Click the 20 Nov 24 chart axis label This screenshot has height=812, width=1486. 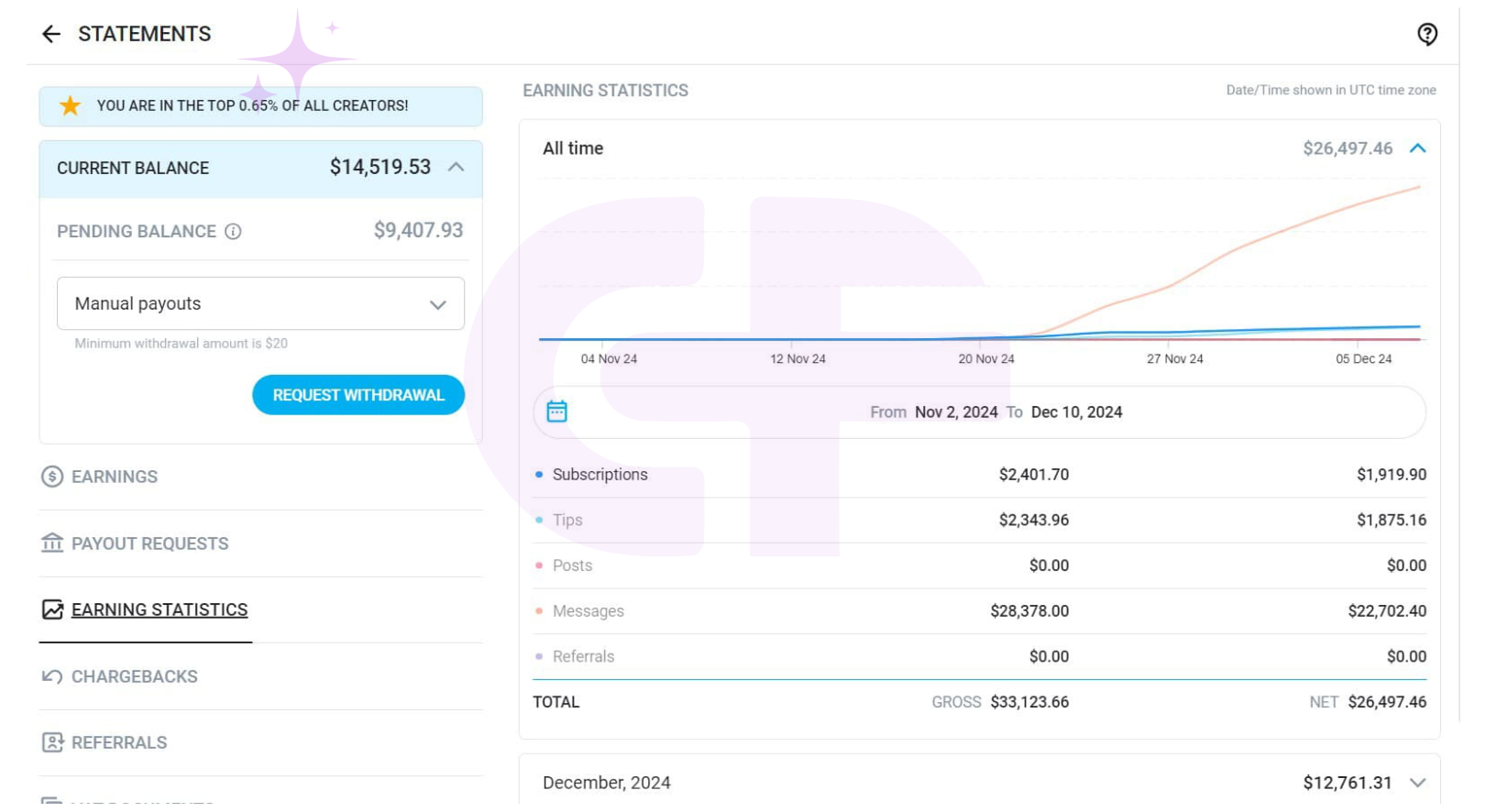[986, 359]
